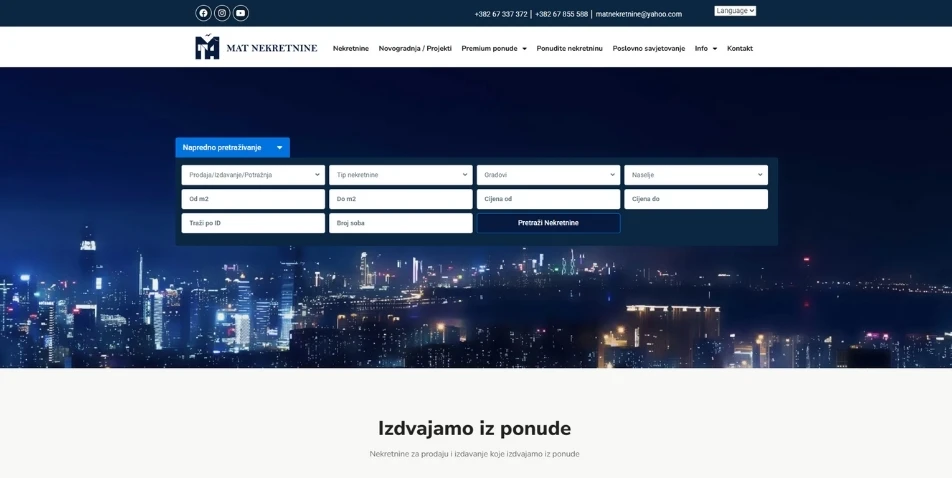Open the Language selector dropdown
The height and width of the screenshot is (478, 952).
pyautogui.click(x=735, y=11)
